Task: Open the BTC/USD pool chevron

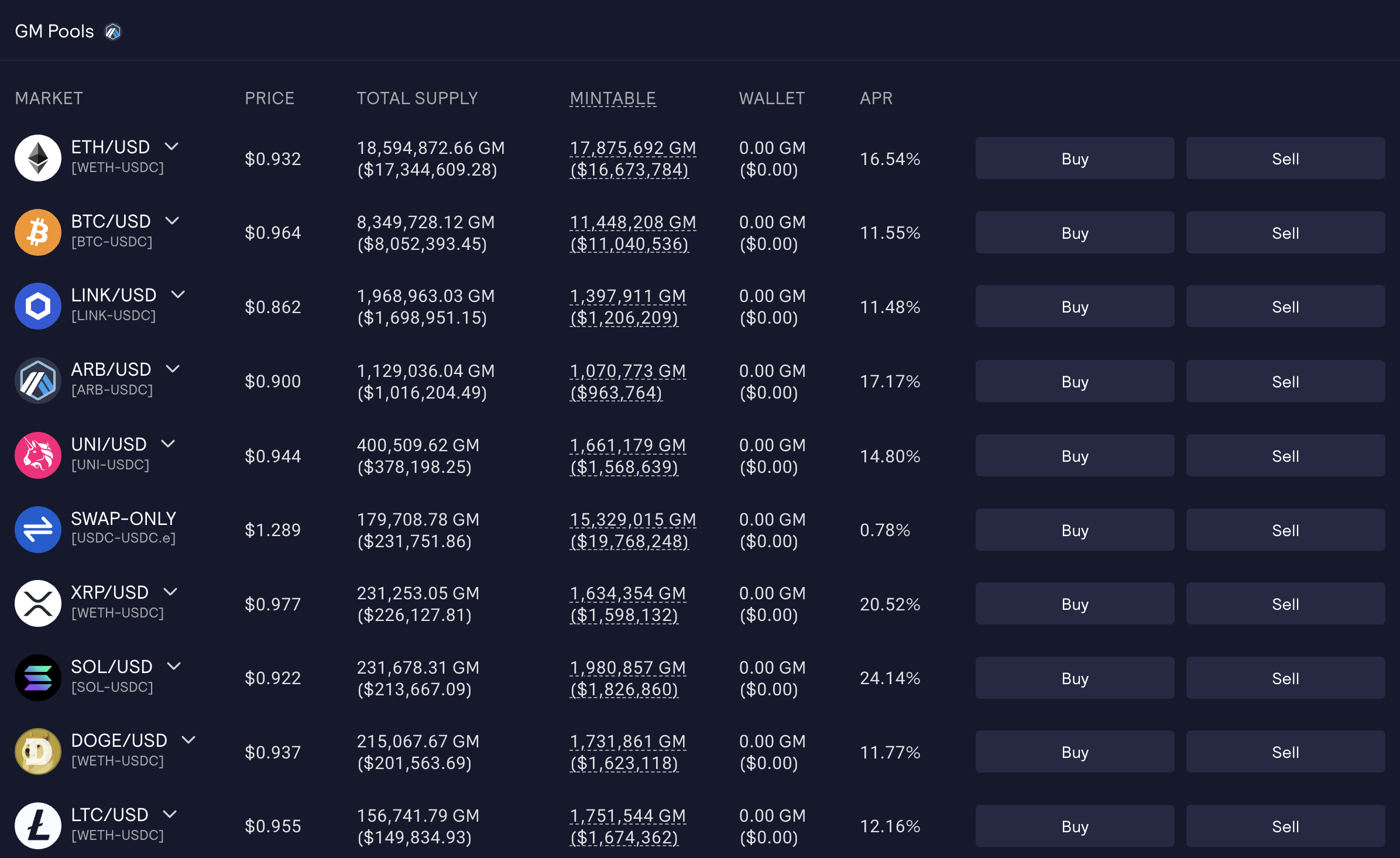Action: (172, 221)
